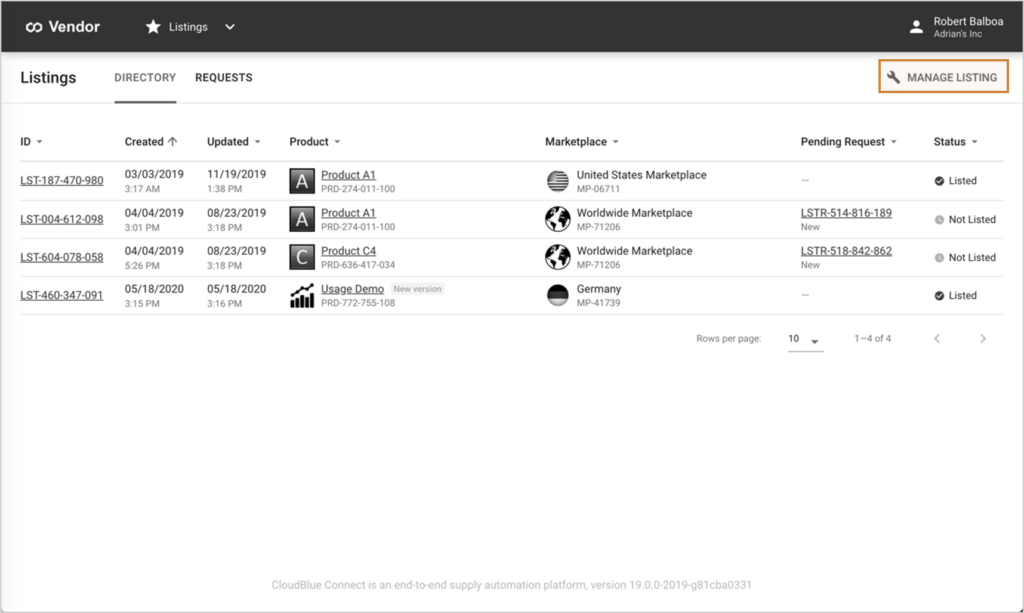Open the Marketplace column dropdown

point(615,142)
